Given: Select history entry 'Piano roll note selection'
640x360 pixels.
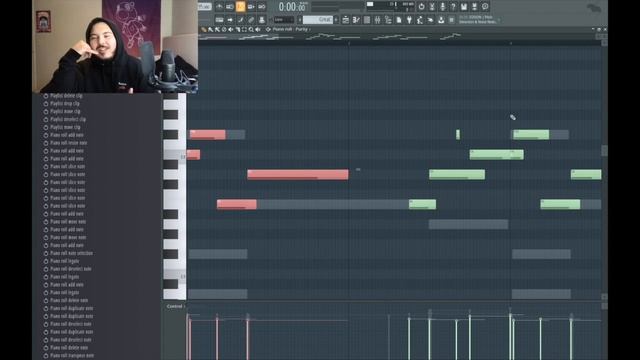Looking at the screenshot, I should (x=71, y=253).
